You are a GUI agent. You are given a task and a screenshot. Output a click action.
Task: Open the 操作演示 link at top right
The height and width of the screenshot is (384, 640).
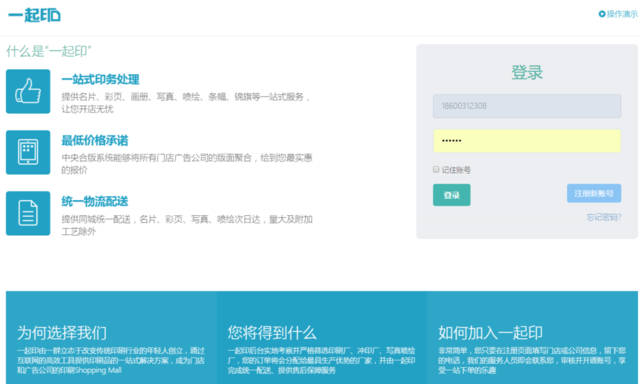click(x=618, y=14)
